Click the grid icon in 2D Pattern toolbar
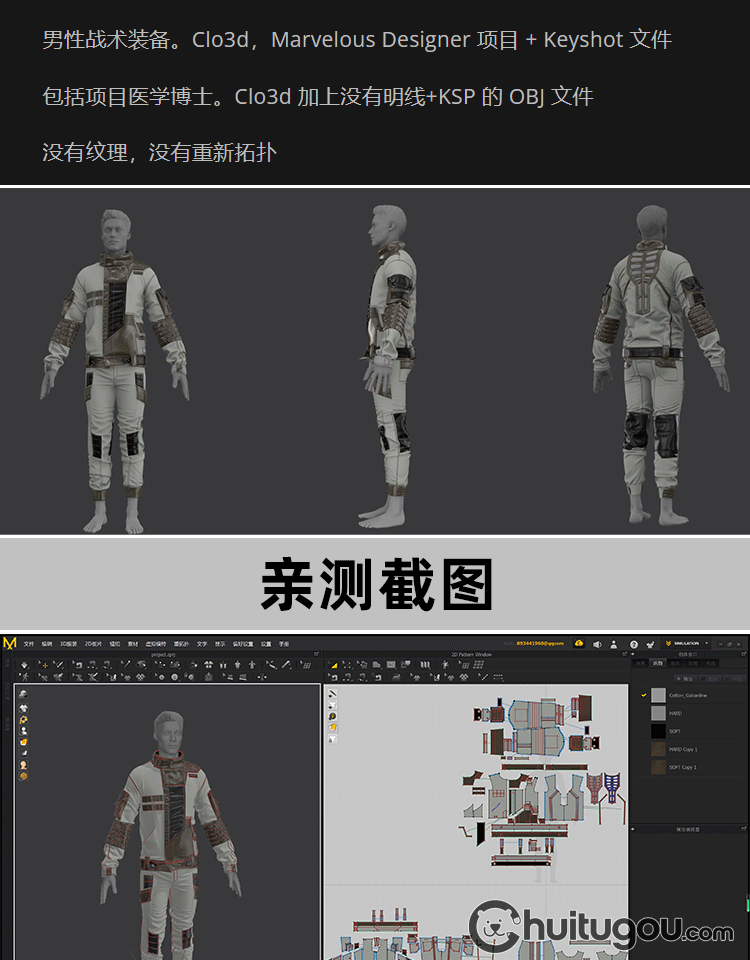 click(479, 664)
